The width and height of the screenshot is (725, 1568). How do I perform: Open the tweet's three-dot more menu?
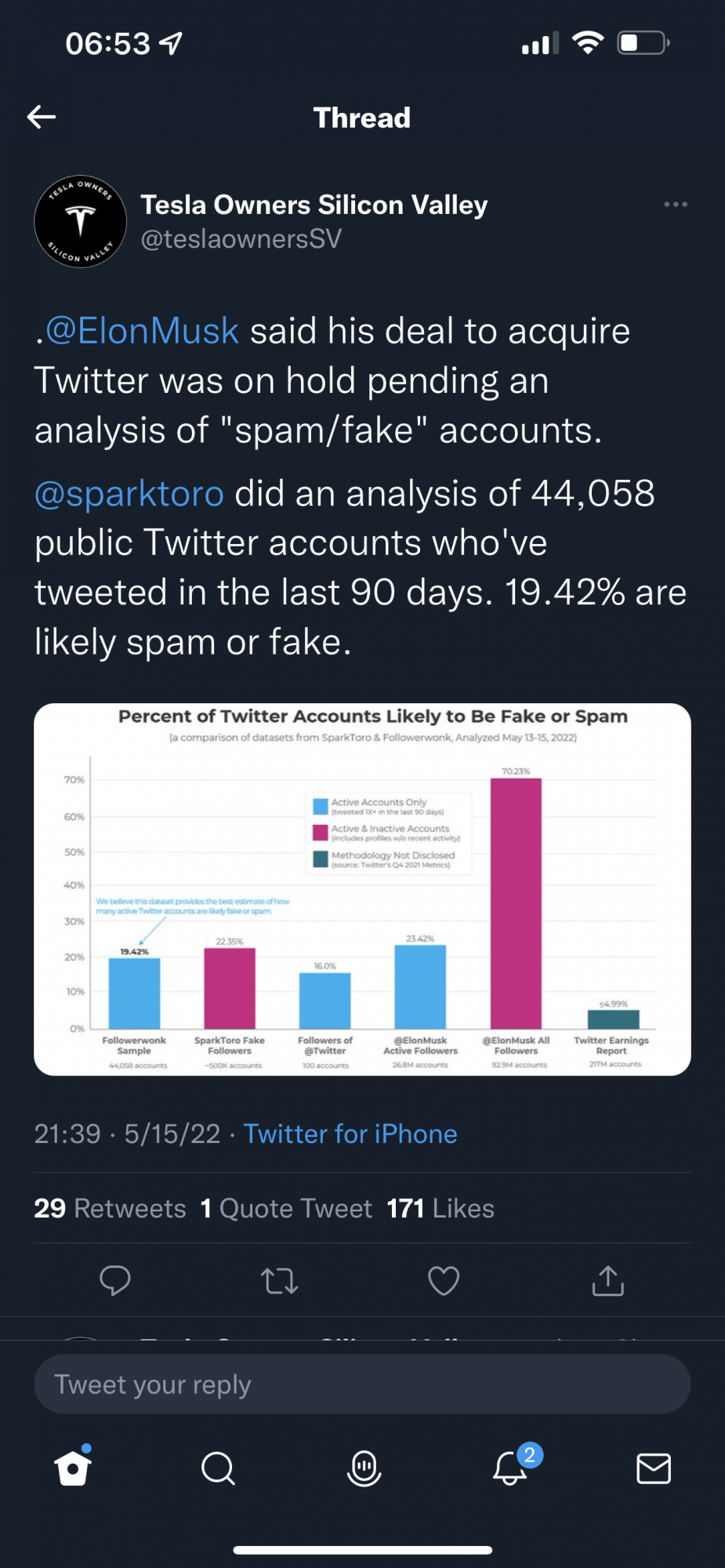pos(675,205)
